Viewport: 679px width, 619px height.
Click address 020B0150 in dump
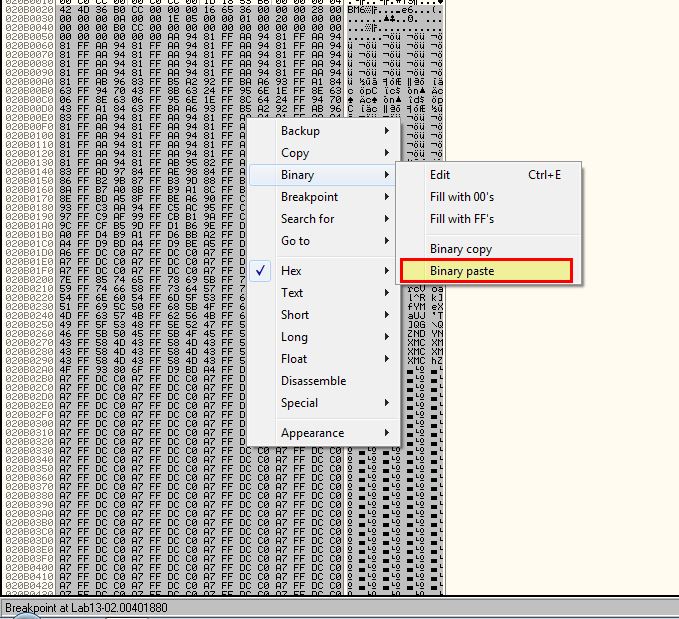pyautogui.click(x=29, y=181)
